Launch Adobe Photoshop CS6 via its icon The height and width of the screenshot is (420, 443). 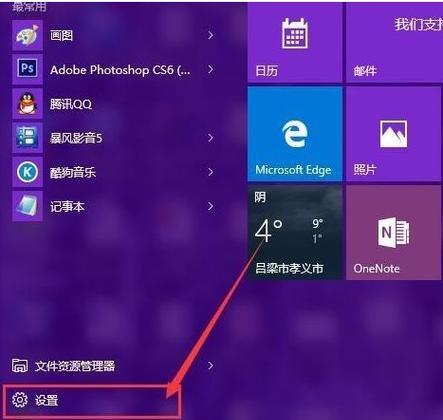click(x=27, y=69)
